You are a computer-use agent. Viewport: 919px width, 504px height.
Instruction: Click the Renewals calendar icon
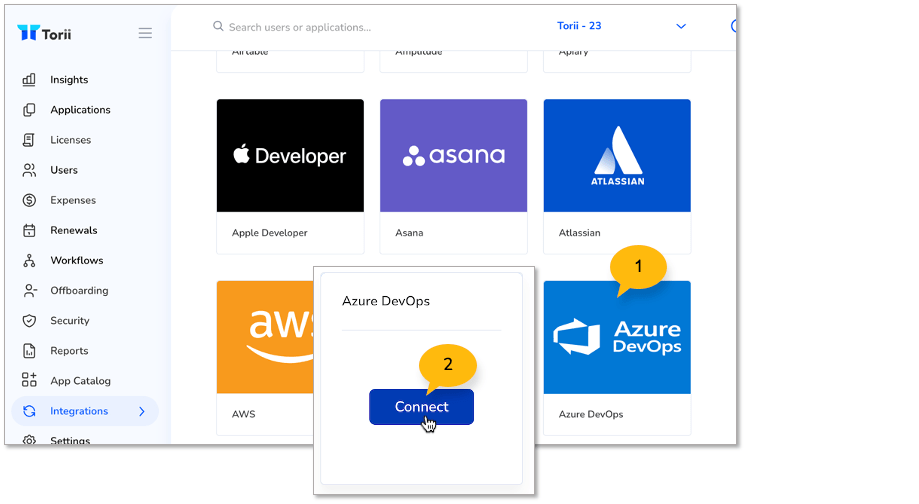29,230
